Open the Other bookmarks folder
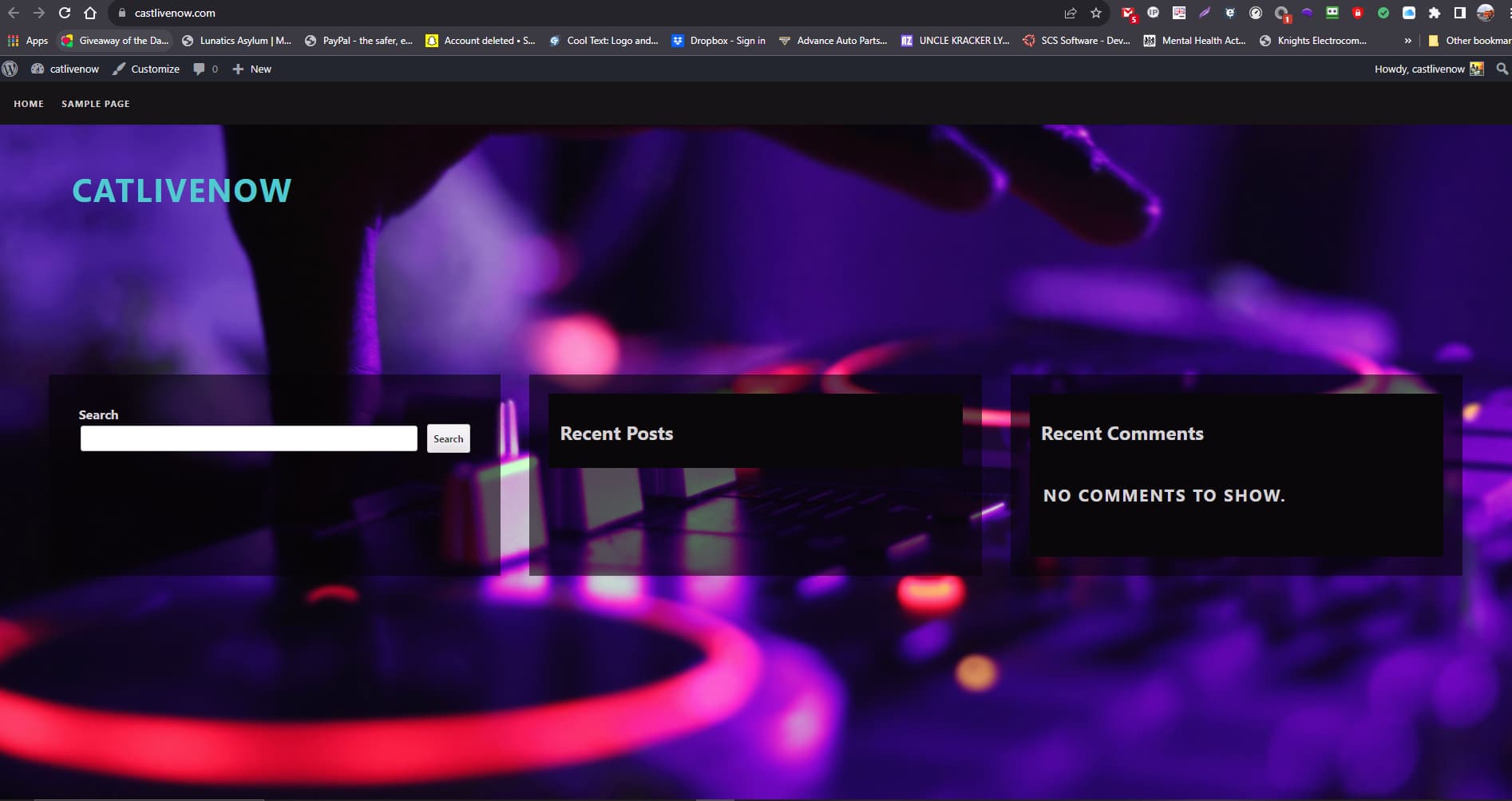The image size is (1512, 801). point(1470,41)
